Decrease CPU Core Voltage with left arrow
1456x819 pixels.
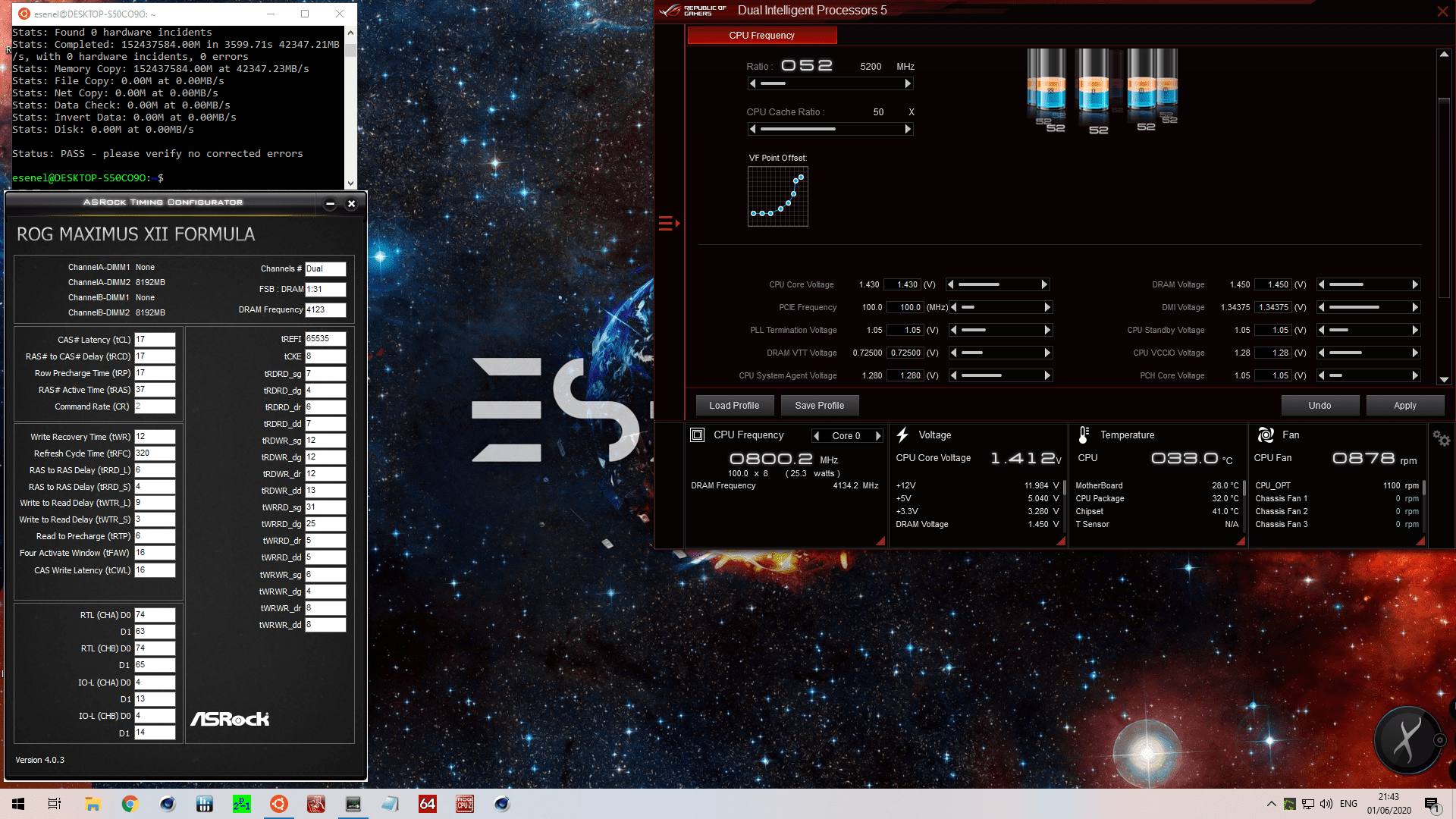click(951, 284)
